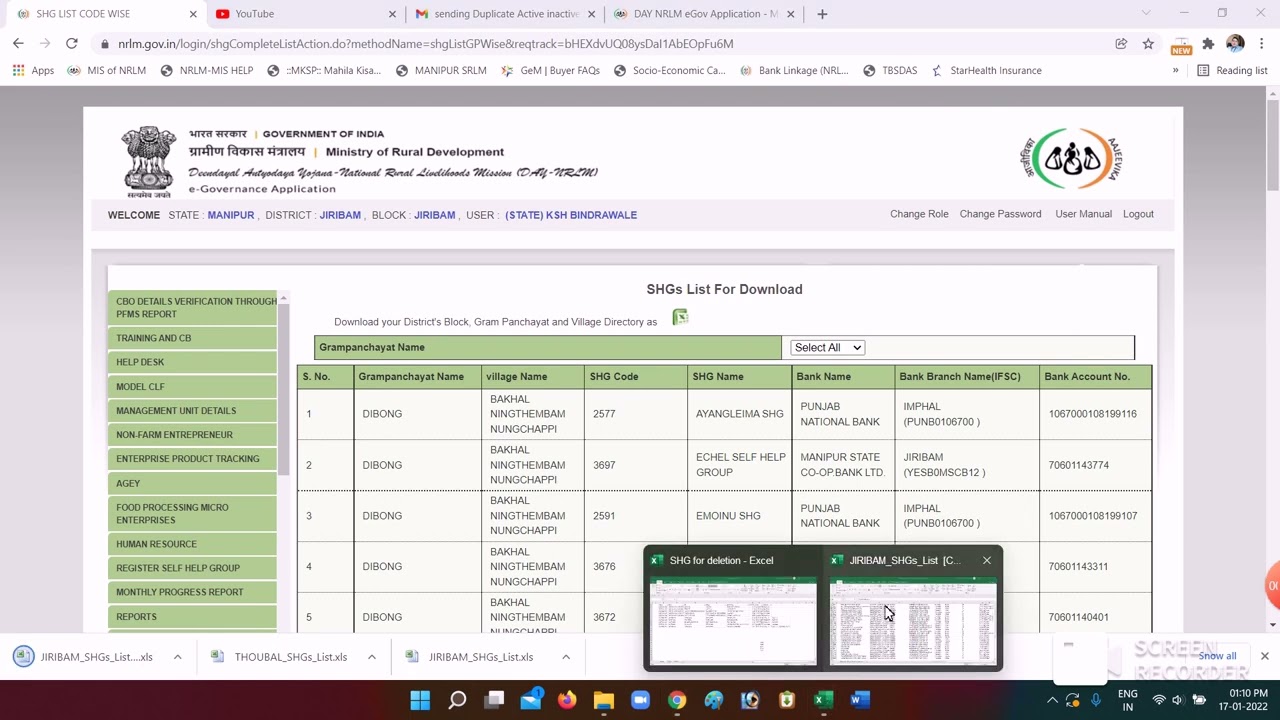Open the Windows Start menu
The image size is (1280, 720).
[420, 700]
